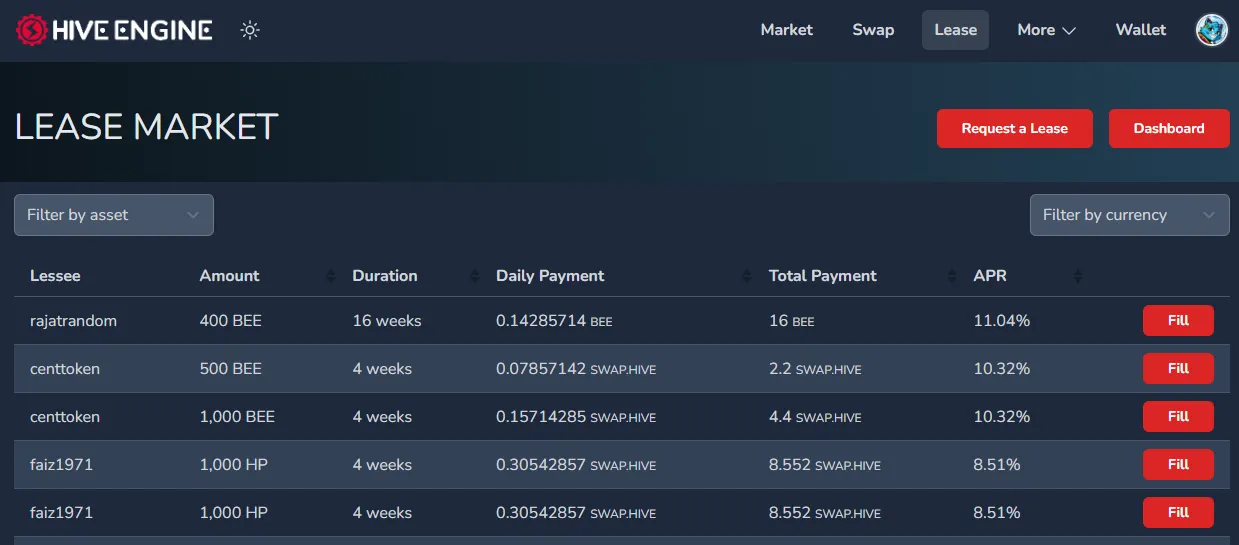Expand the More menu
This screenshot has width=1239, height=545.
1046,30
